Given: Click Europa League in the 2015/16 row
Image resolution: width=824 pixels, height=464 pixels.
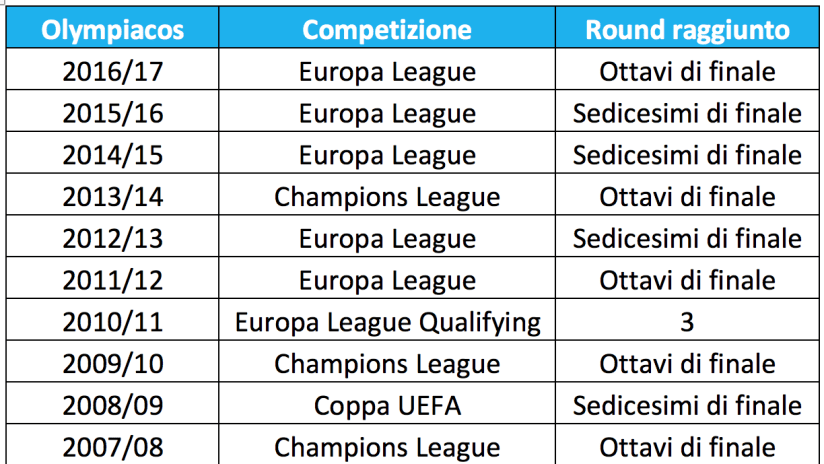Looking at the screenshot, I should click(x=387, y=111).
